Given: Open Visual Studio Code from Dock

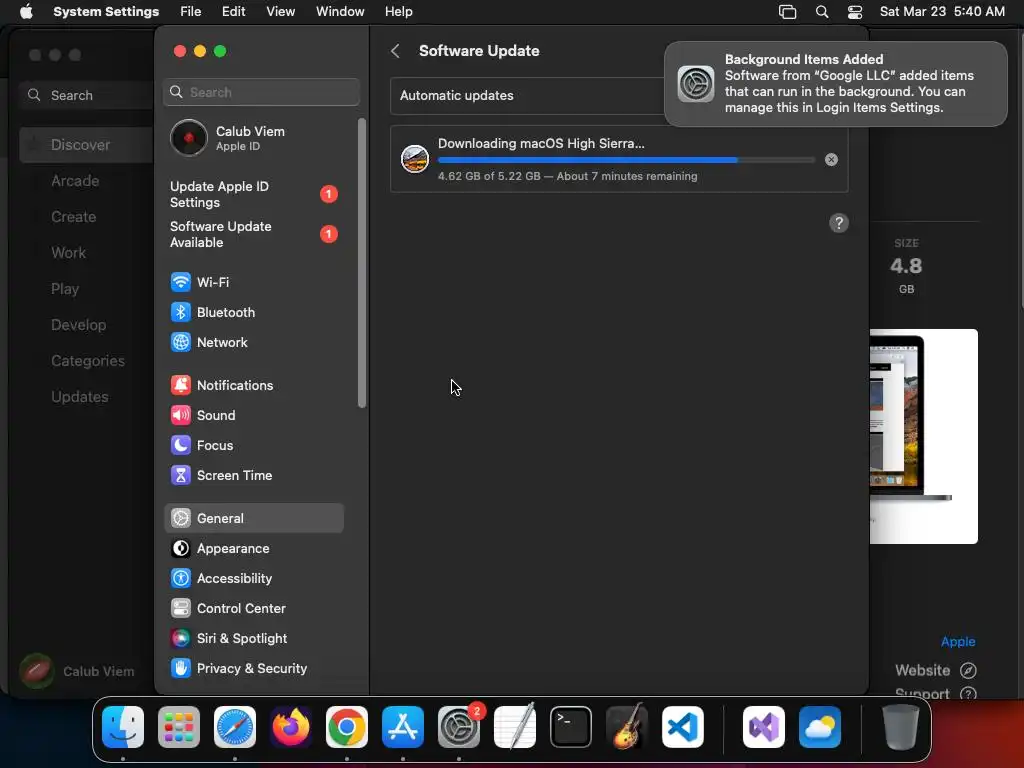Looking at the screenshot, I should coord(682,727).
